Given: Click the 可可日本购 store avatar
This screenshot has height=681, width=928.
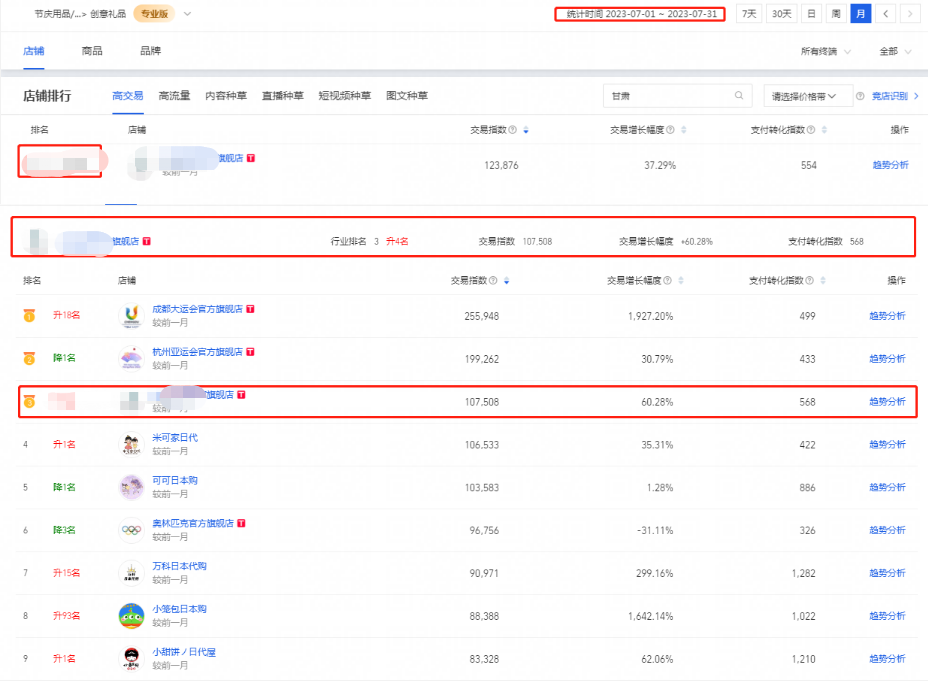Looking at the screenshot, I should coord(131,487).
